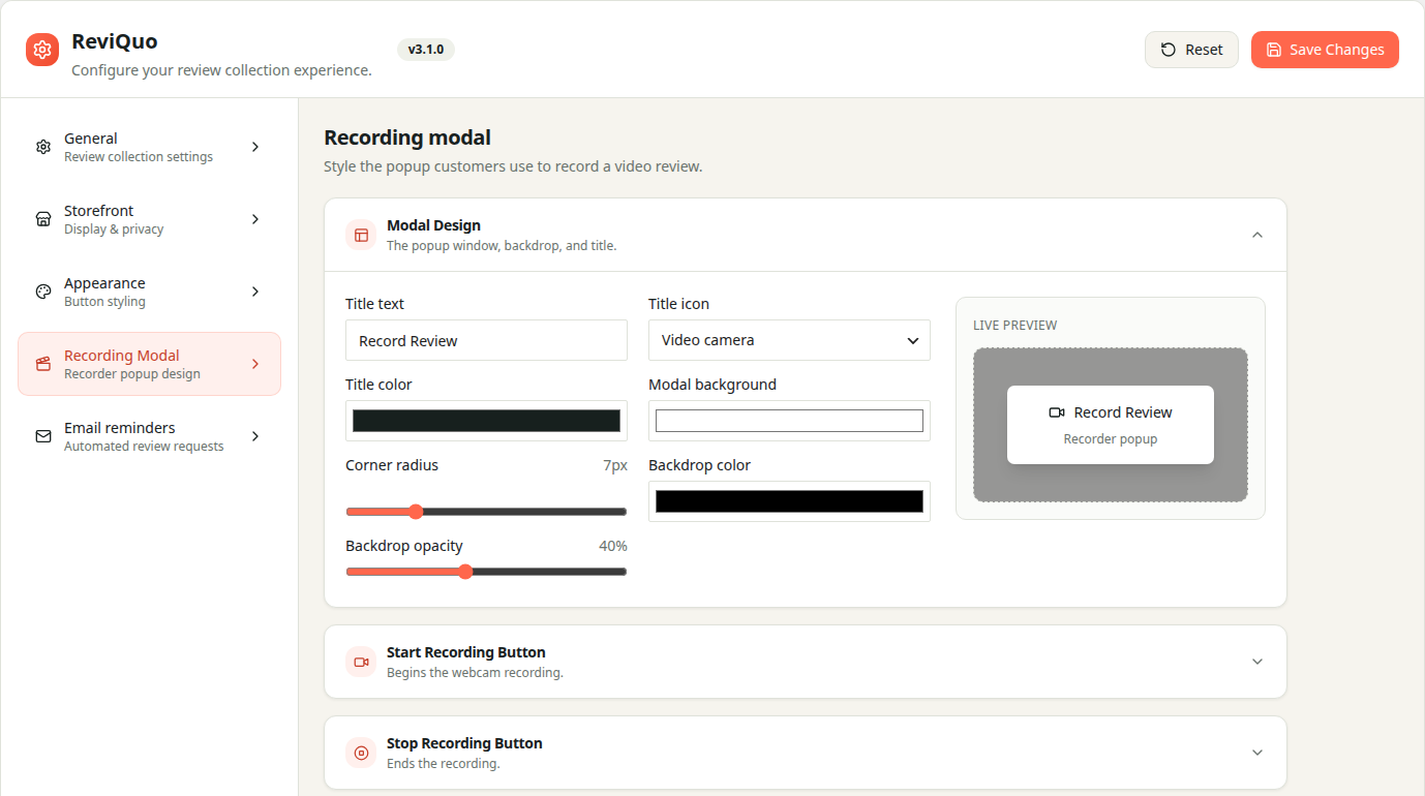The width and height of the screenshot is (1425, 796).
Task: Click the chevron next to Storefront
Action: pyautogui.click(x=255, y=219)
